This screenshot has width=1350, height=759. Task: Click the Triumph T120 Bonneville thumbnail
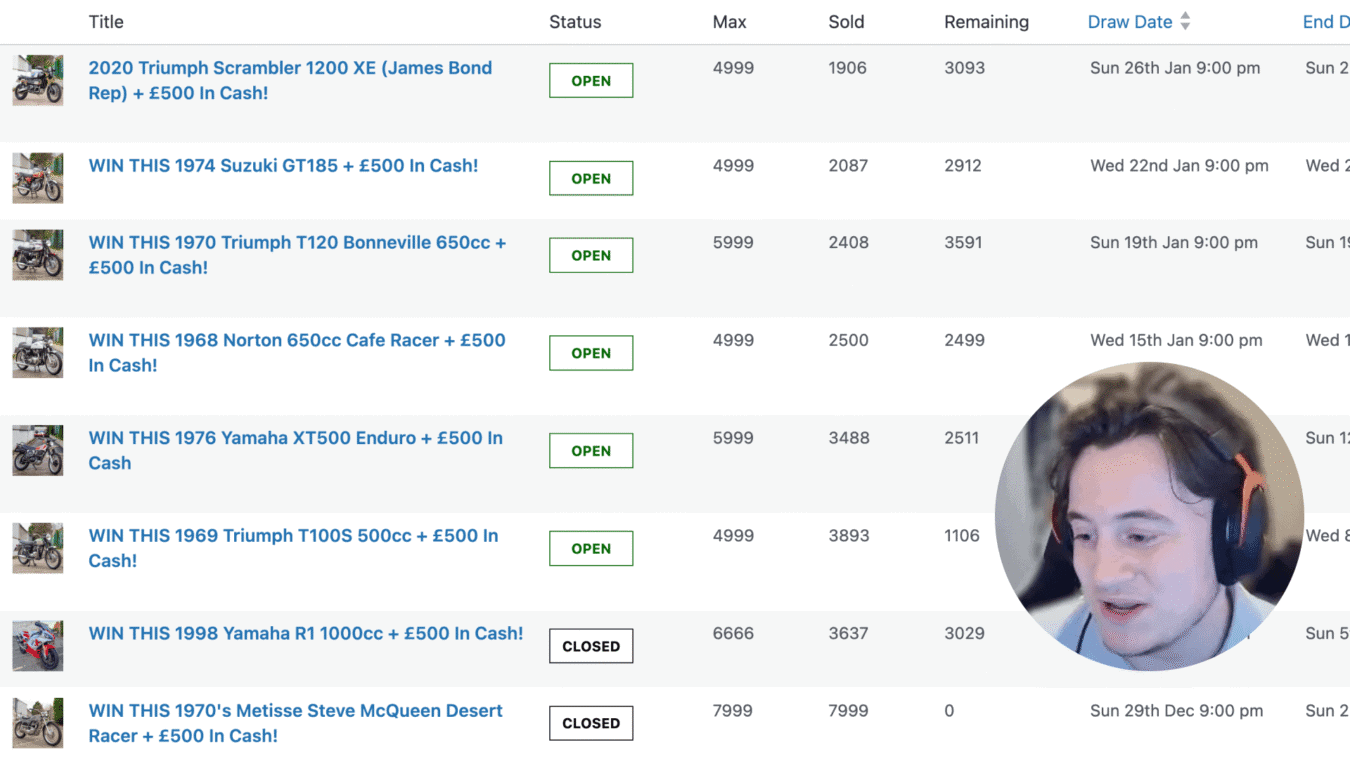(38, 255)
